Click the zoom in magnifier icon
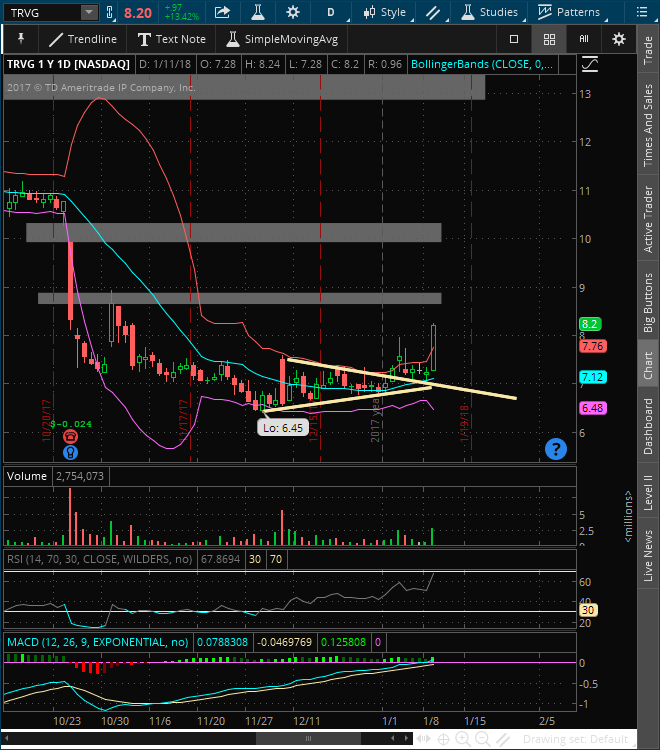 coord(462,739)
